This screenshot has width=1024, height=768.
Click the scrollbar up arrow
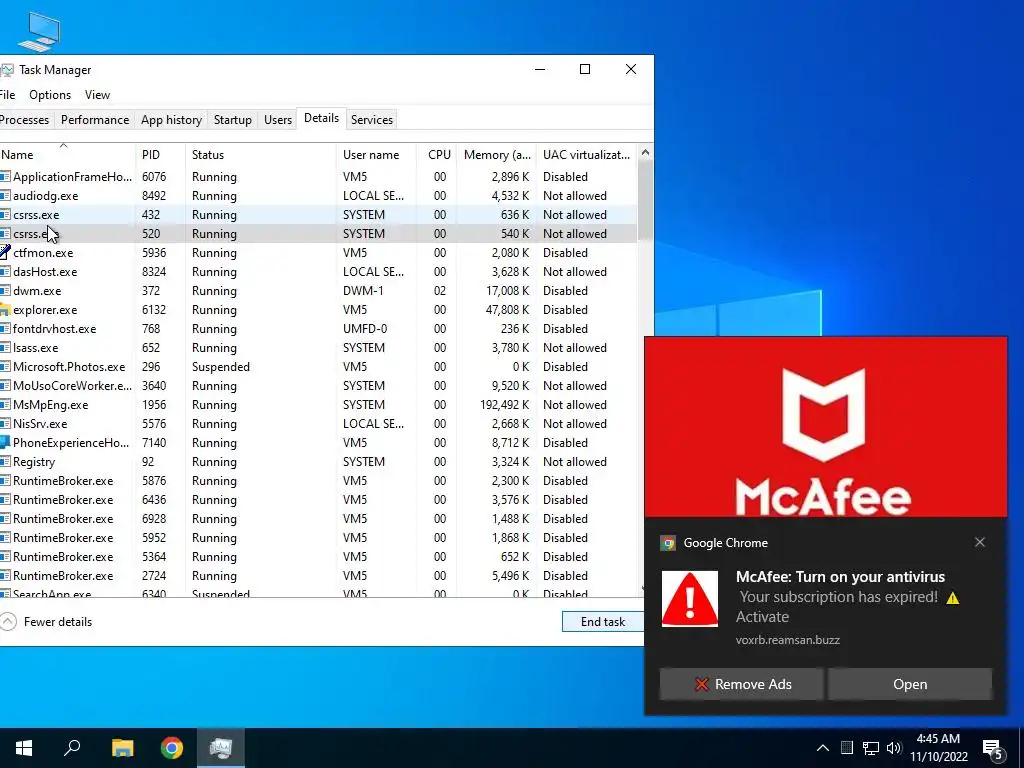[645, 153]
